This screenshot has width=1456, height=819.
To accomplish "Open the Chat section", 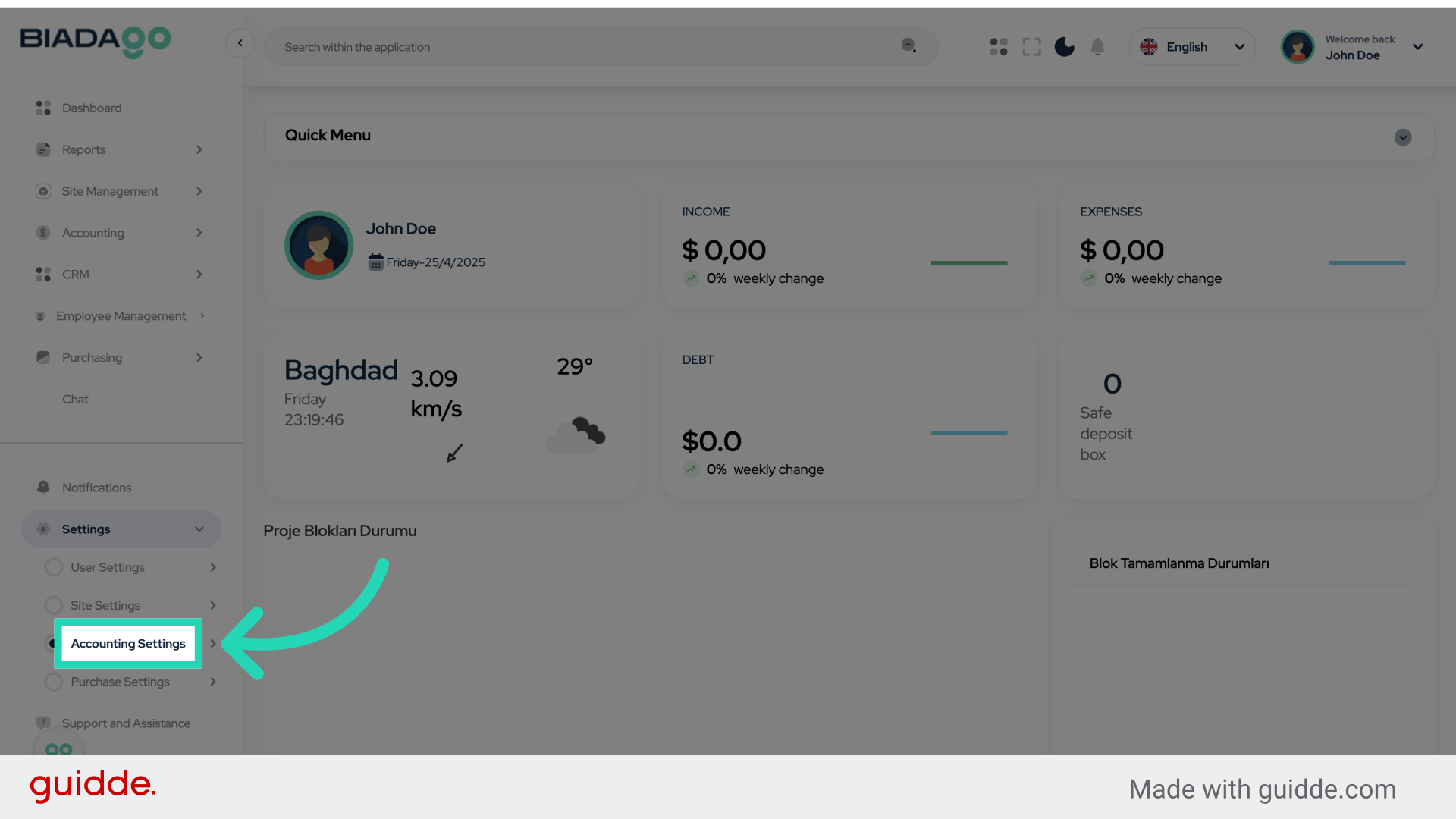I will (75, 399).
